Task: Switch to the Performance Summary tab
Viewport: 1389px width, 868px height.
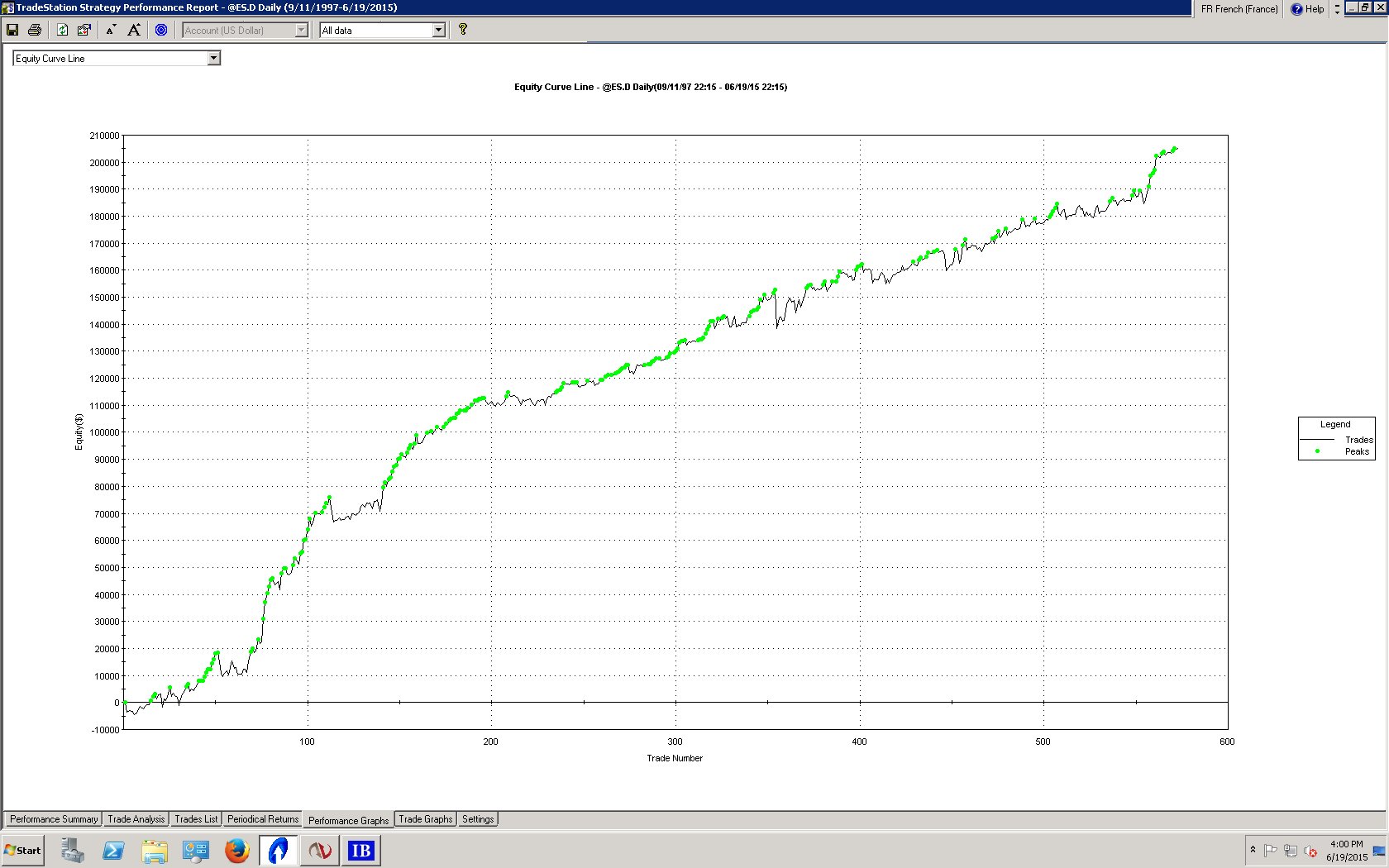Action: [x=54, y=819]
